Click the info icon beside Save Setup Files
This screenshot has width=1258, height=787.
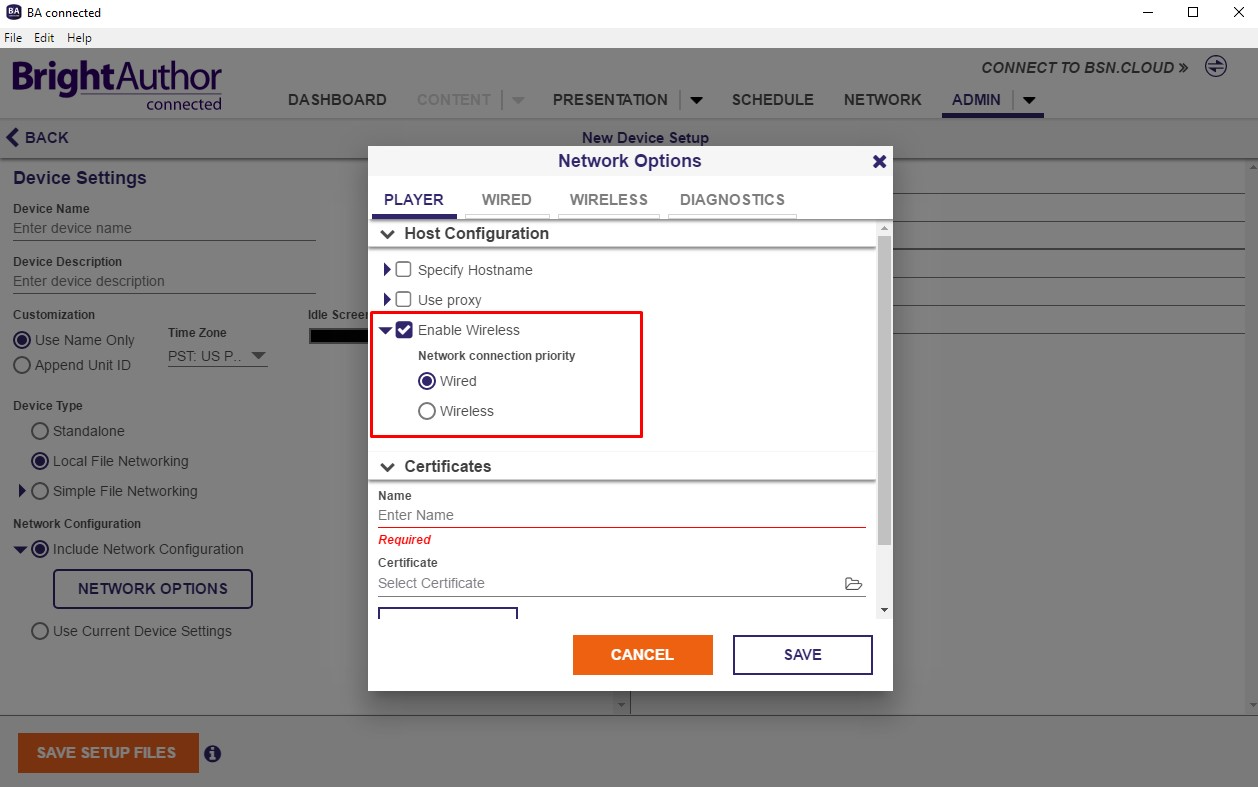(x=212, y=754)
